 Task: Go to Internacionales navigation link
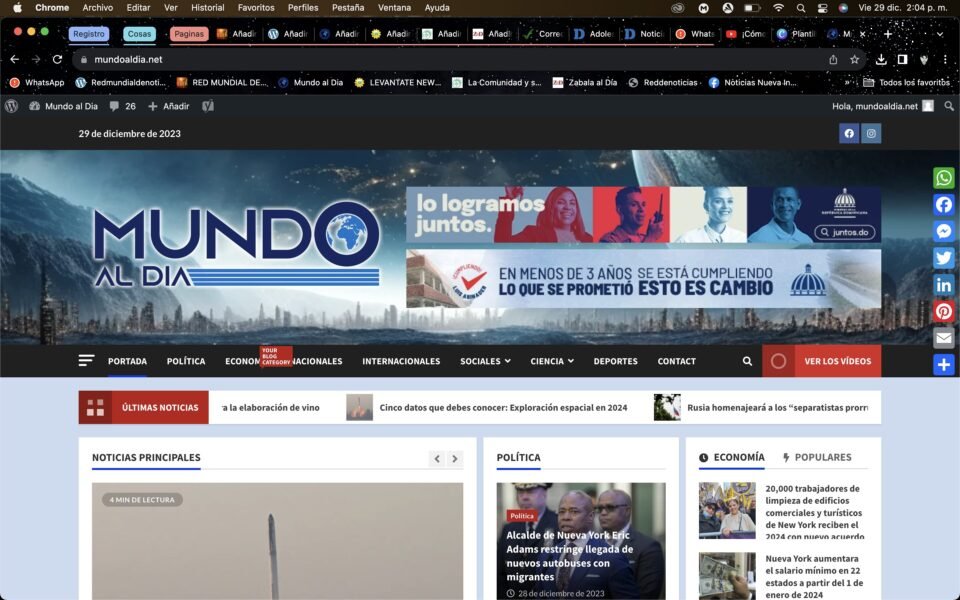coord(401,361)
